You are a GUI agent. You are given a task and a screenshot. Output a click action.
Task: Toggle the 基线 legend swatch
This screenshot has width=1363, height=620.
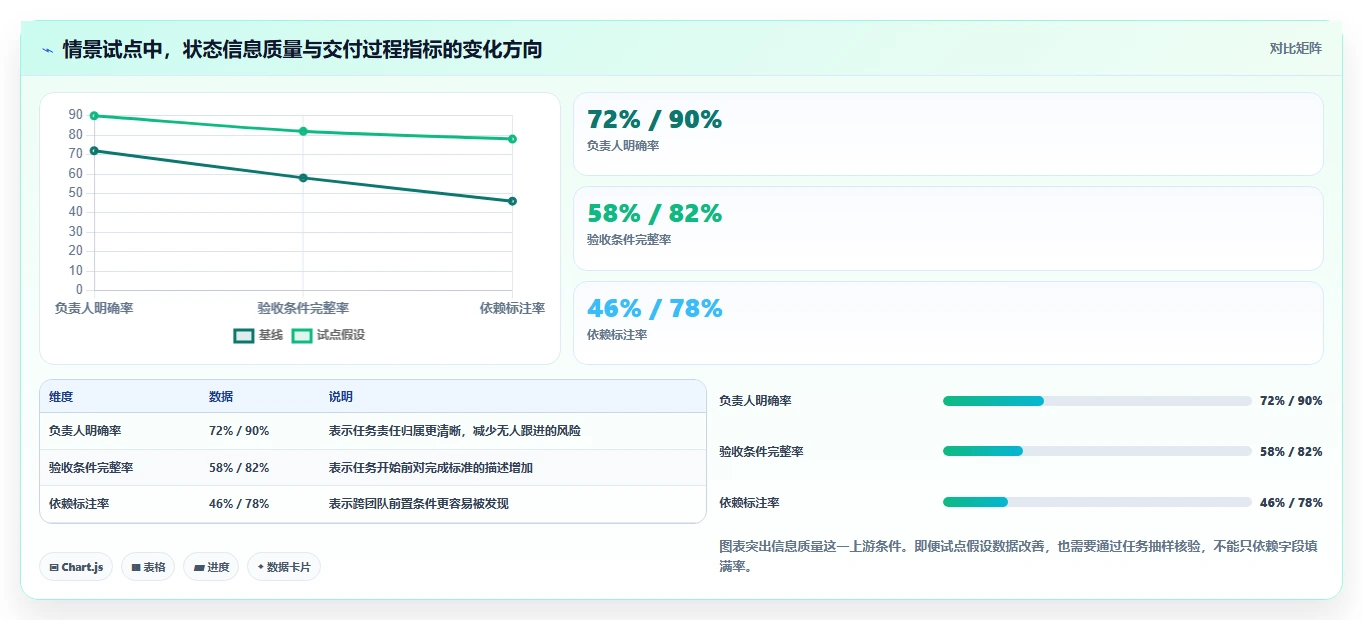point(244,336)
